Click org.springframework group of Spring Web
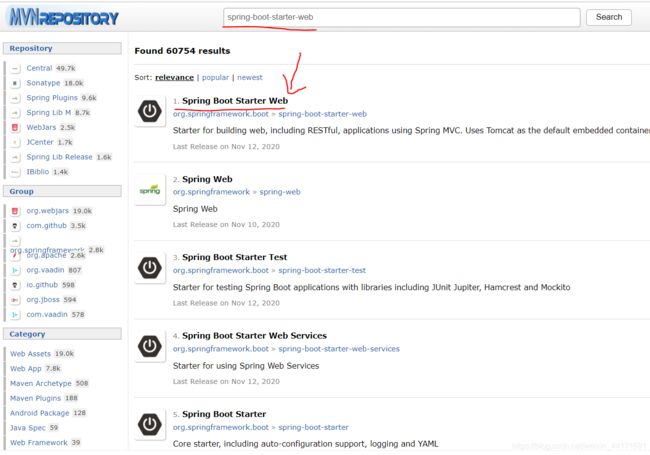 (211, 192)
